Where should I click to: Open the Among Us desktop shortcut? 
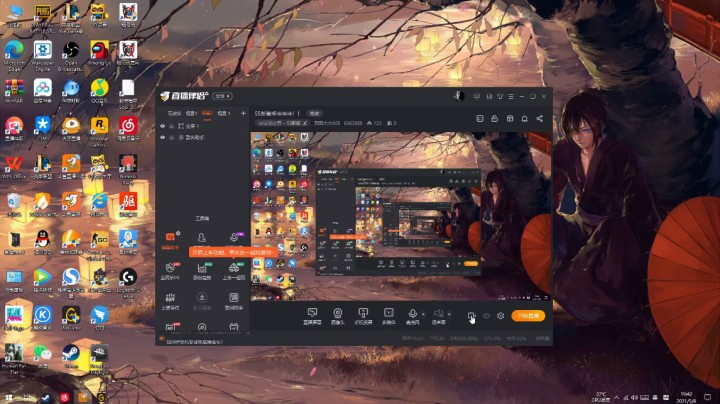99,53
